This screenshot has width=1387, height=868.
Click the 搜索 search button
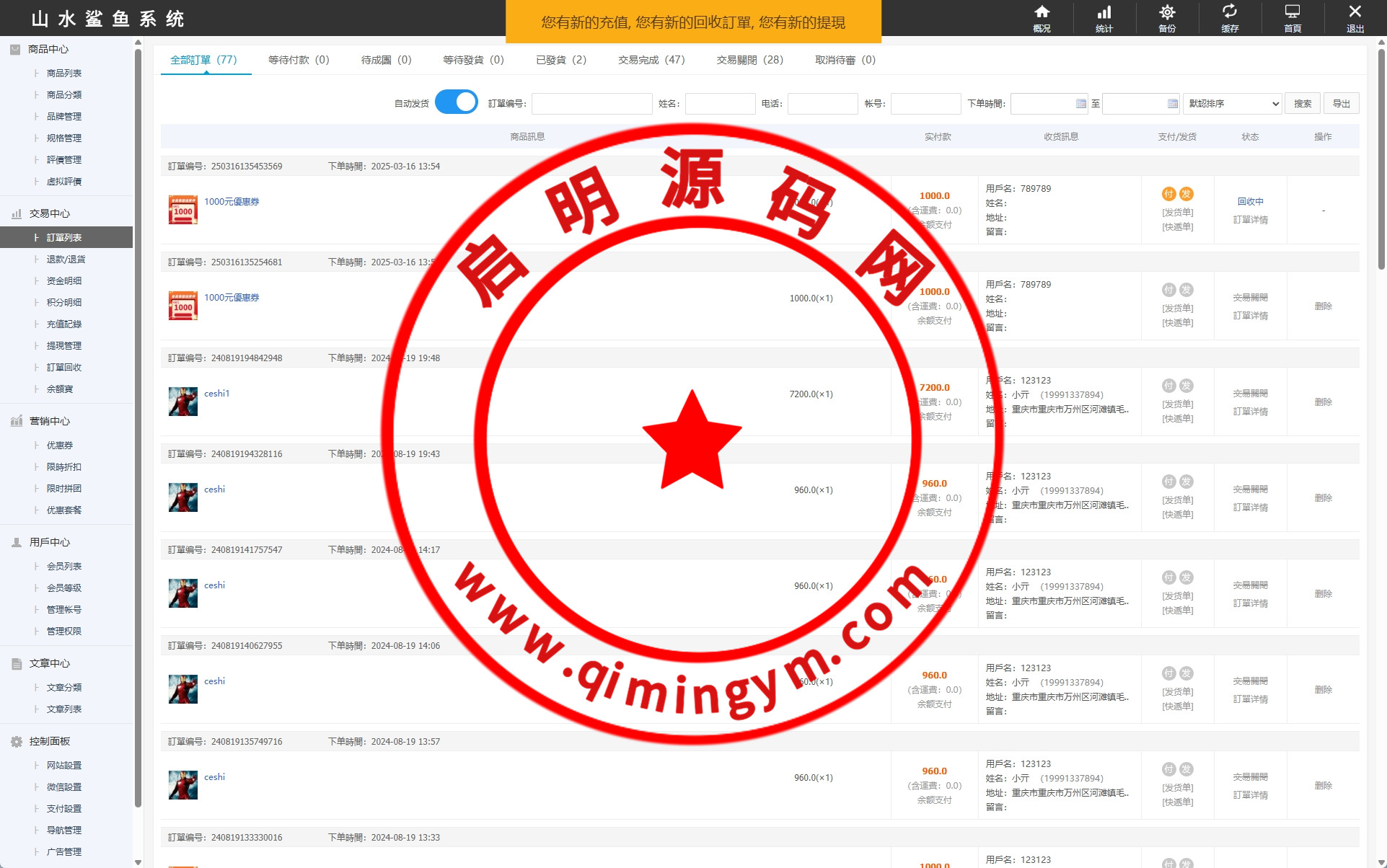click(1302, 104)
